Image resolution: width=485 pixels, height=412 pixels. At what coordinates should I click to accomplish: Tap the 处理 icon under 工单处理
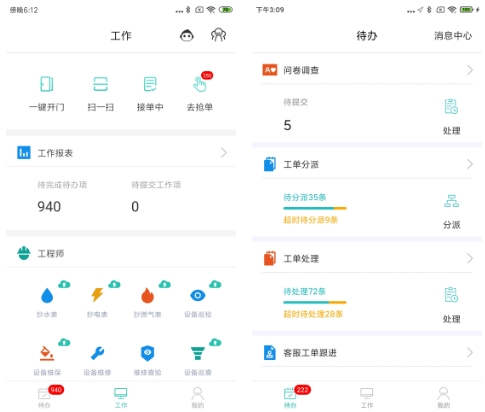point(451,295)
